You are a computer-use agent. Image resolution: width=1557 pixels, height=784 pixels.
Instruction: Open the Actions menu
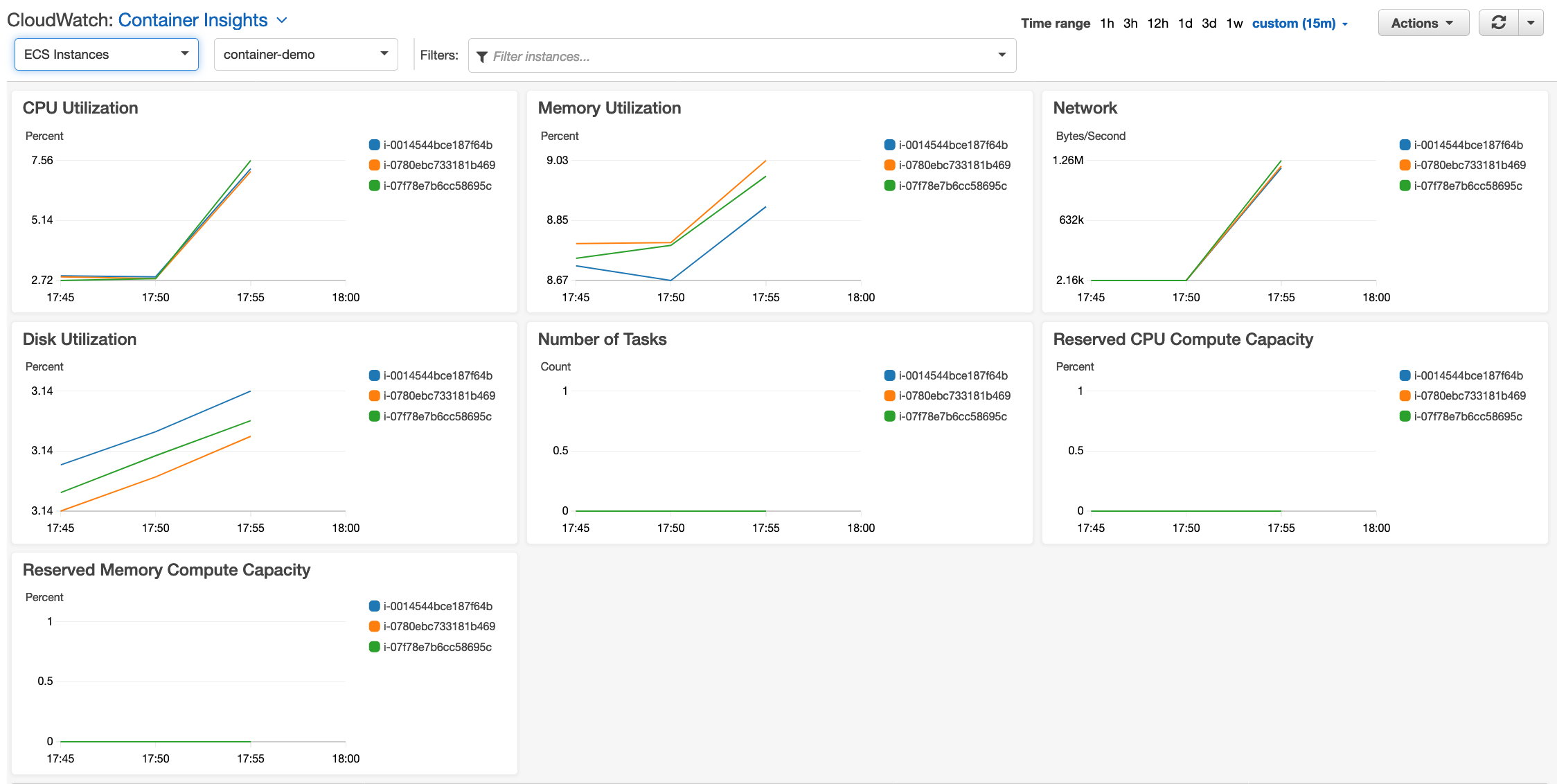pyautogui.click(x=1423, y=23)
